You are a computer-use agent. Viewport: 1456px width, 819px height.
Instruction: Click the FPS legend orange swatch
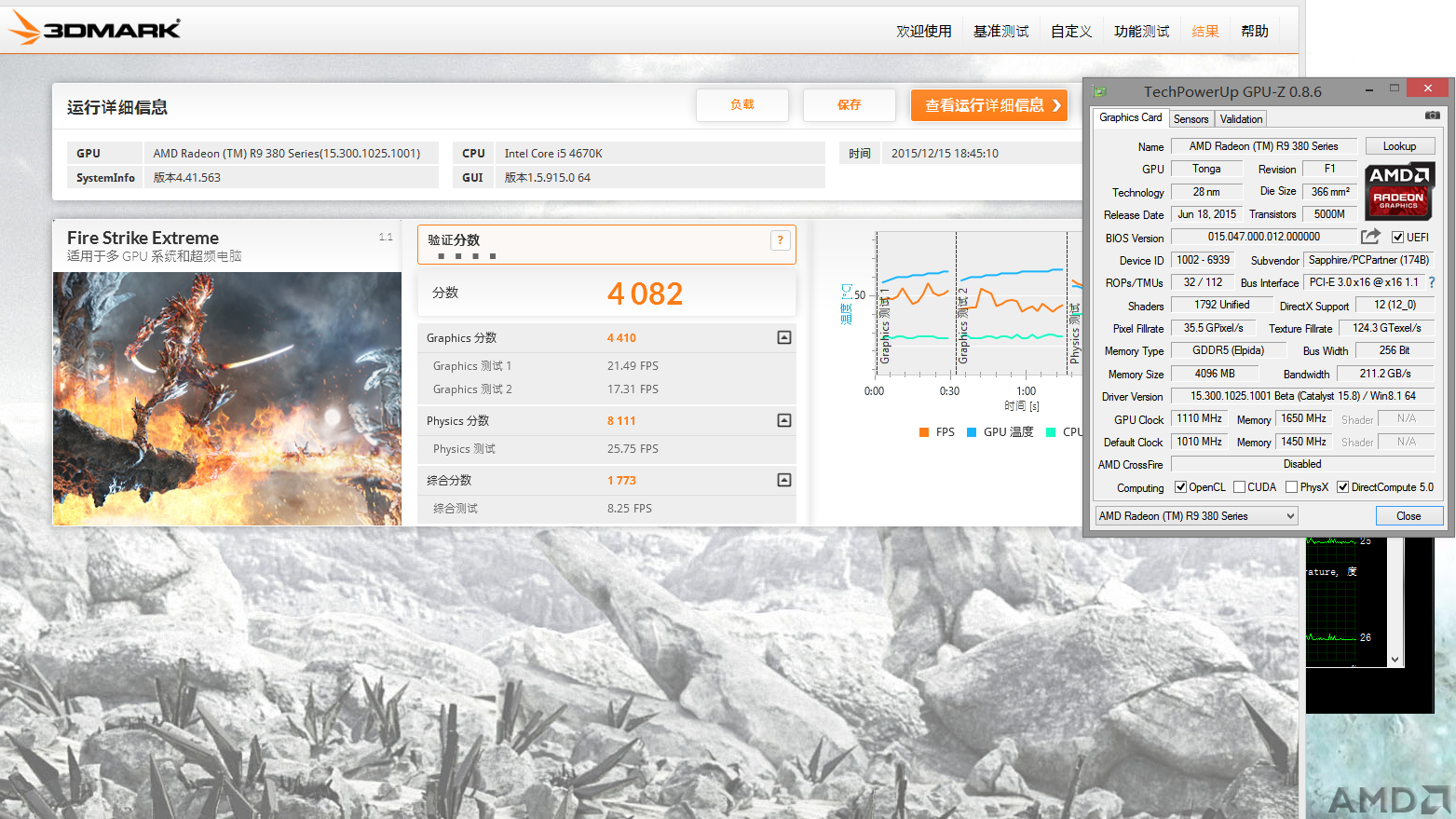click(924, 432)
